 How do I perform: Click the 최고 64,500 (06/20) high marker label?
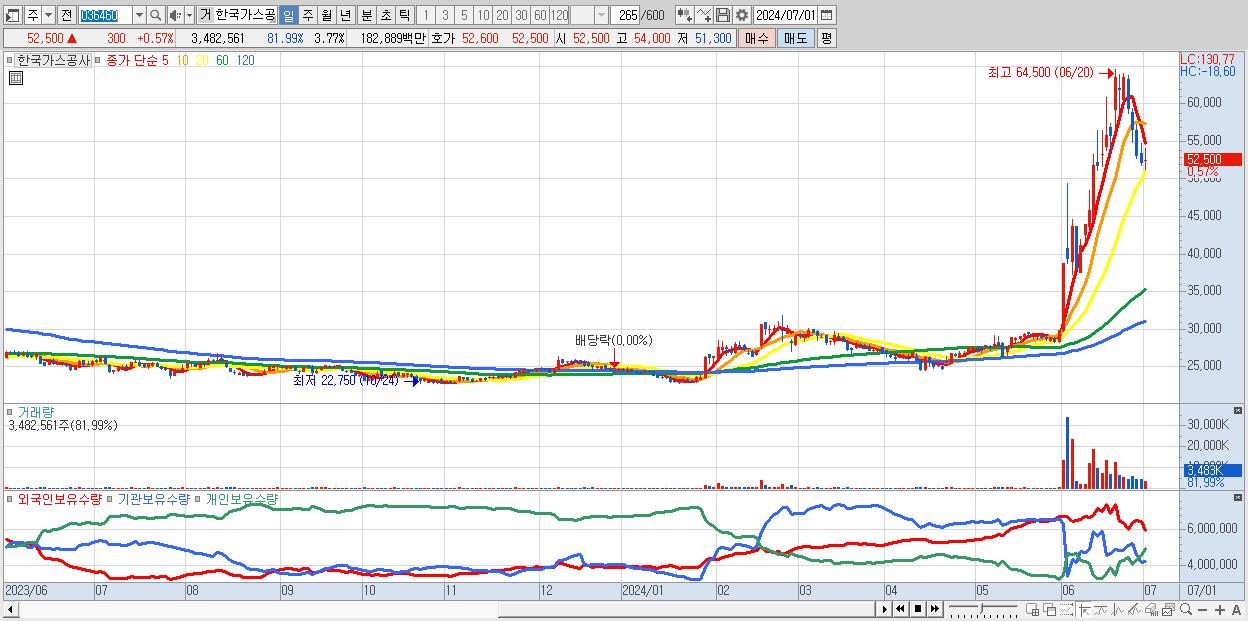(1040, 73)
